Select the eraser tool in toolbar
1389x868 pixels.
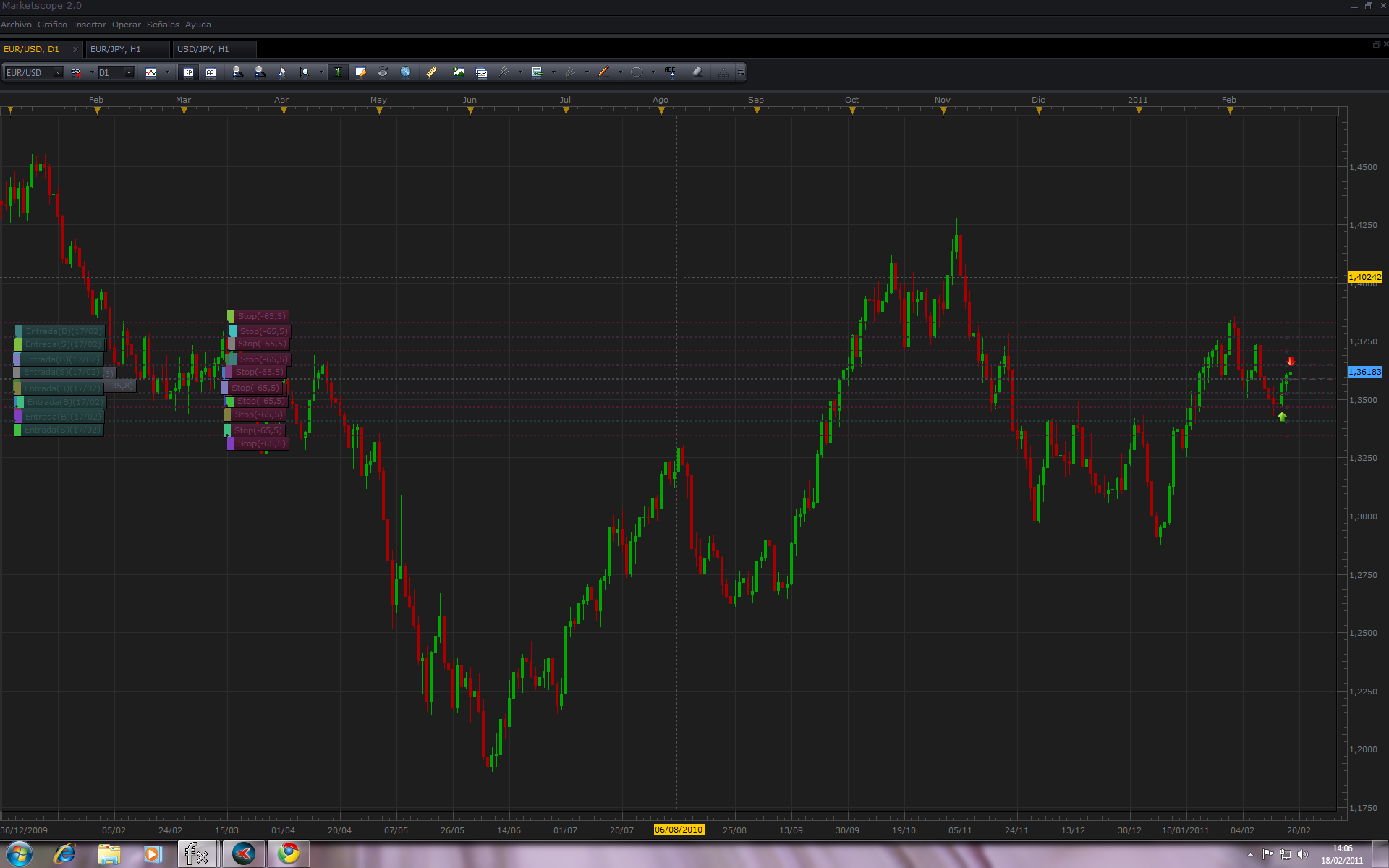[697, 72]
